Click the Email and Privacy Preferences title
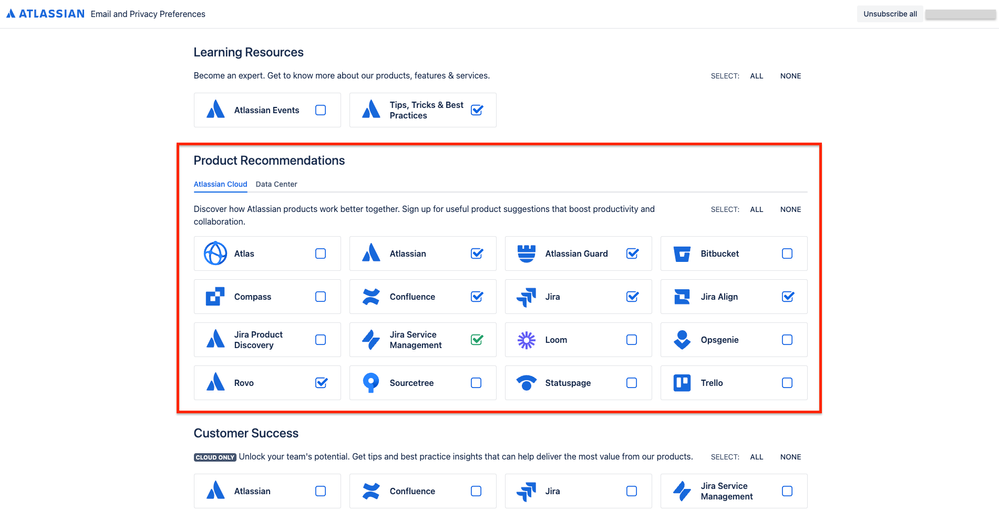This screenshot has width=999, height=517. point(148,14)
